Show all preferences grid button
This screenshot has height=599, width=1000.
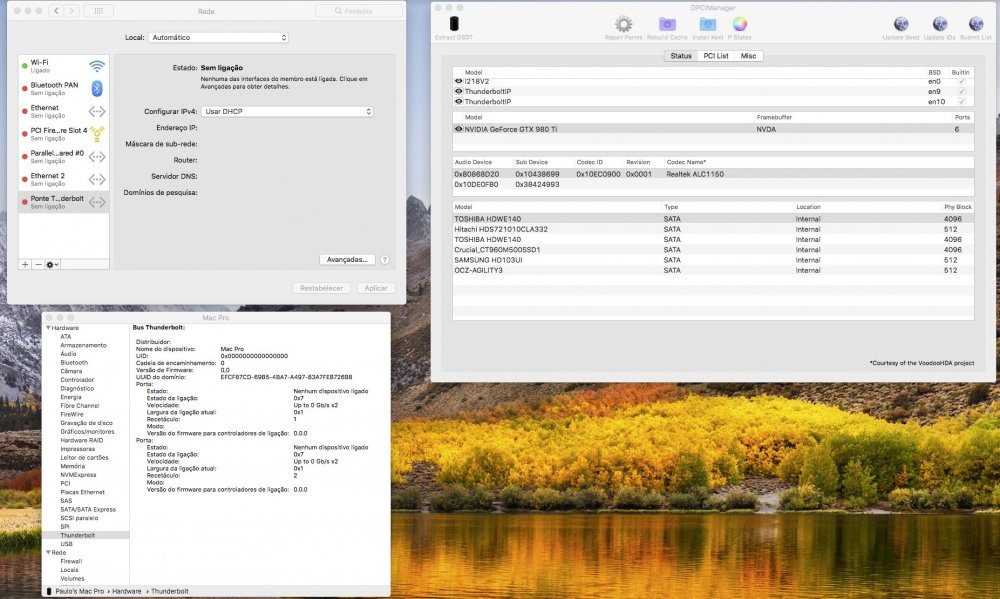[x=98, y=11]
